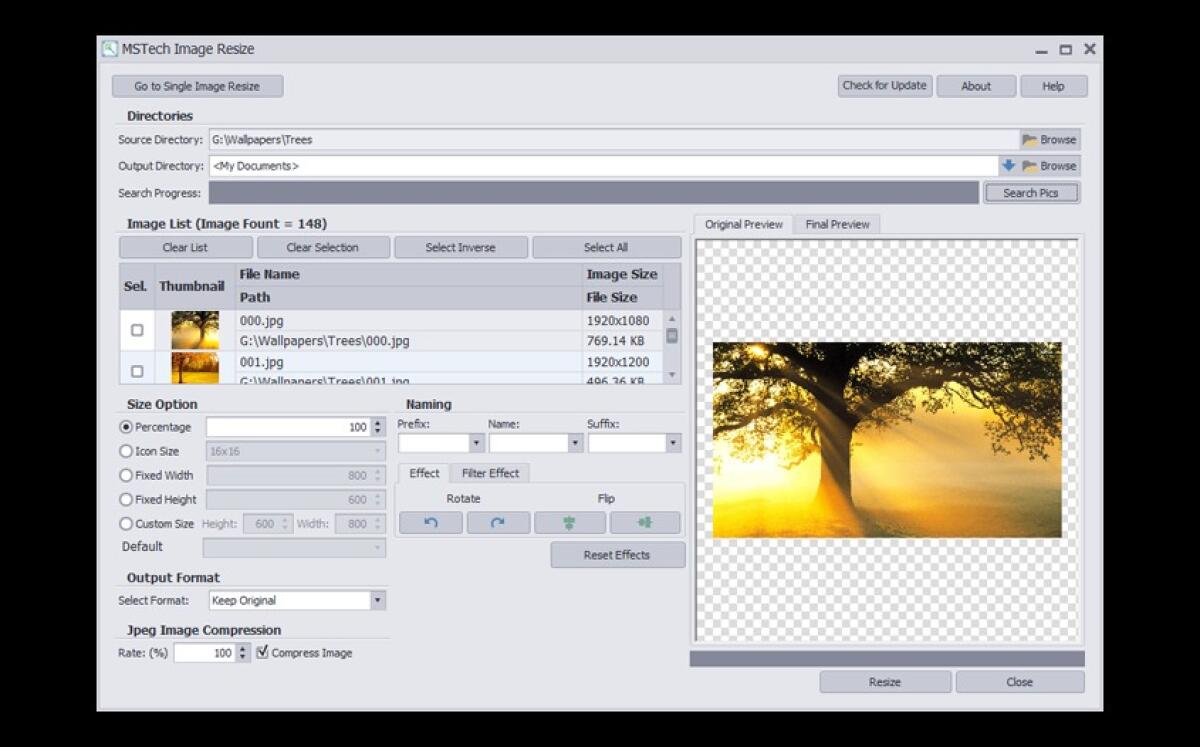1200x747 pixels.
Task: Rotate the image clockwise
Action: (x=497, y=521)
